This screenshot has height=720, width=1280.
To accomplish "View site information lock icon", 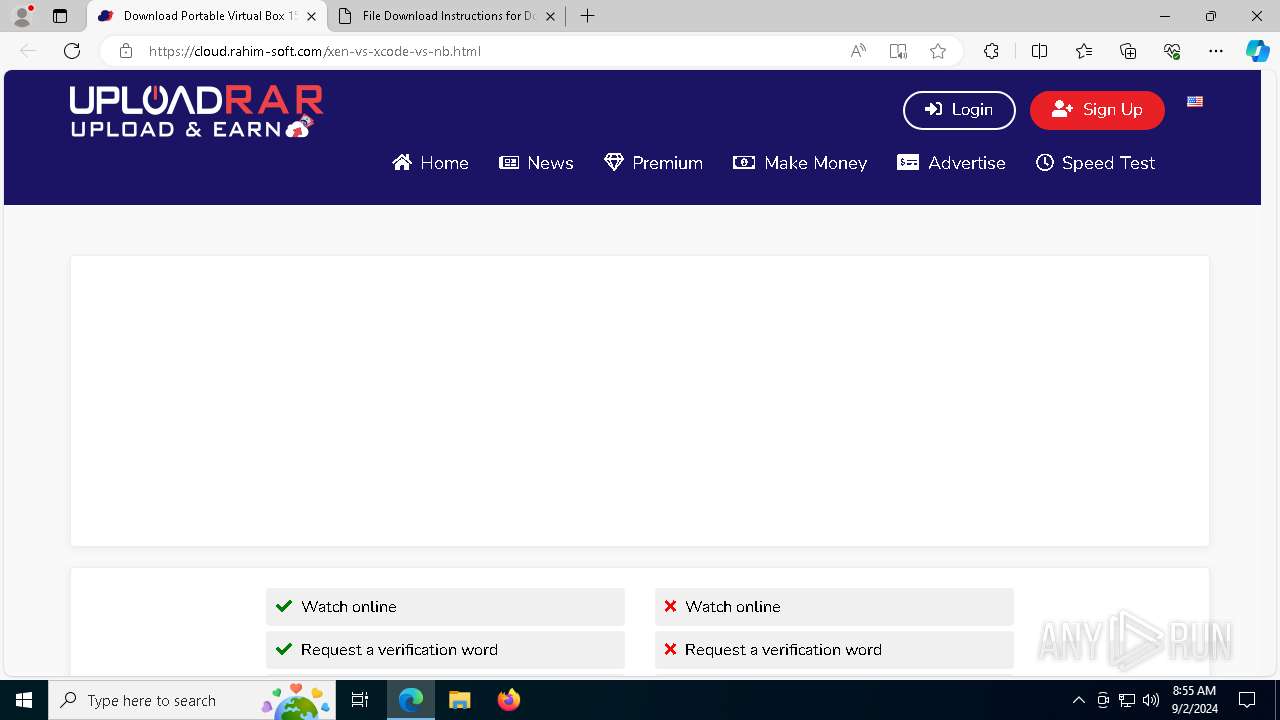I will pos(126,51).
